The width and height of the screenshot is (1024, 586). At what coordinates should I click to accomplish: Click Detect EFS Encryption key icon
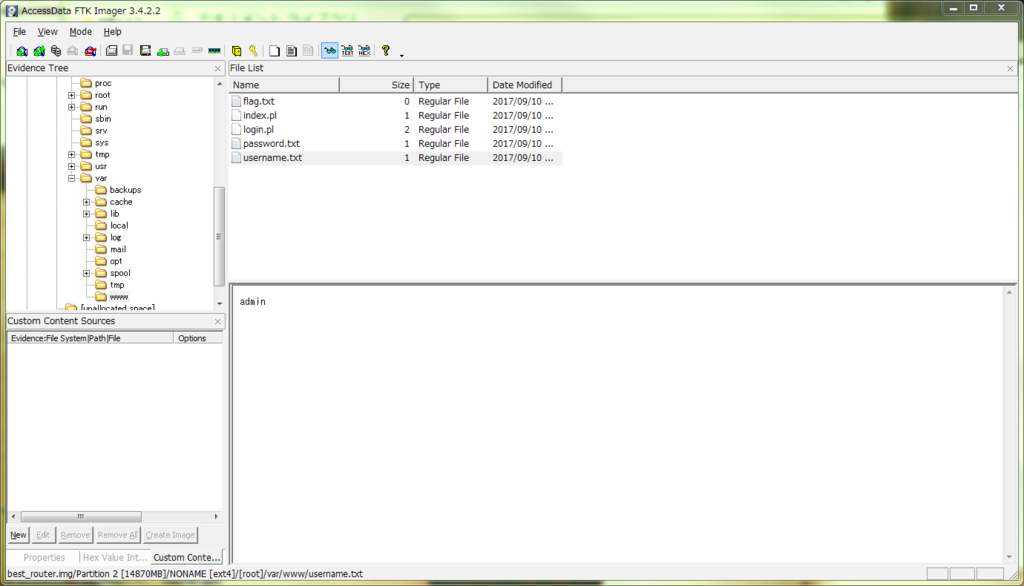coord(253,50)
